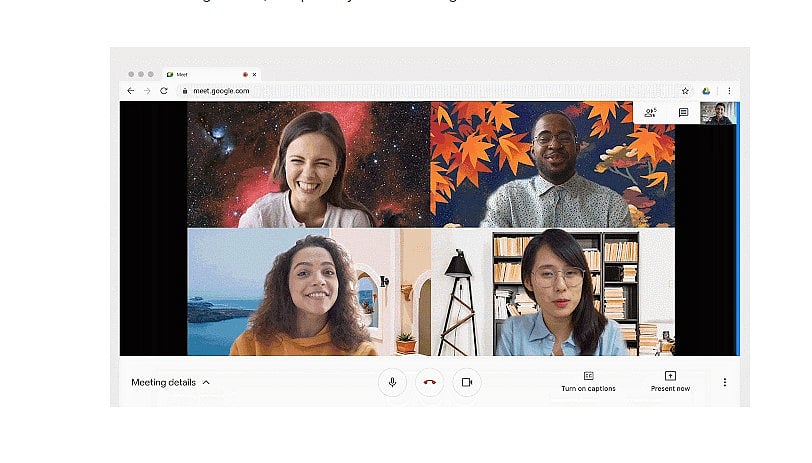812x463 pixels.
Task: Click the self-view thumbnail
Action: pos(718,113)
